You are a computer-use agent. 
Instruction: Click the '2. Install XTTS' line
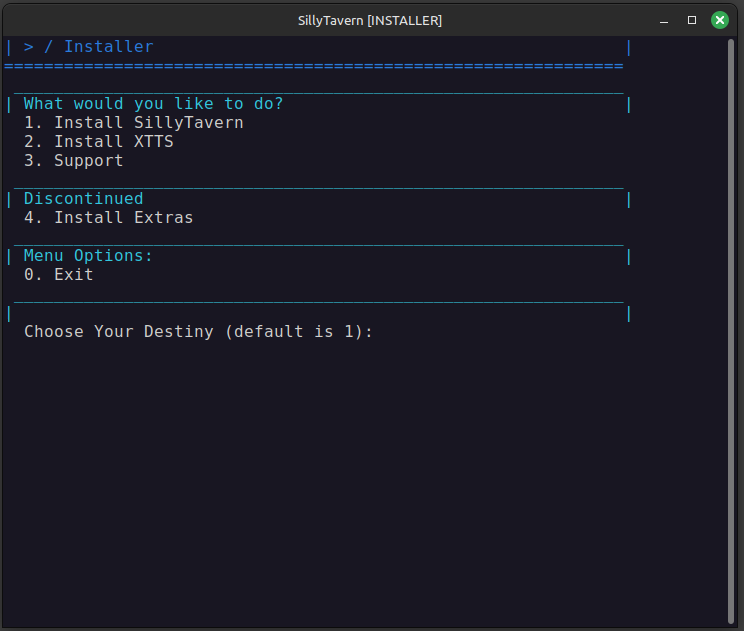99,142
